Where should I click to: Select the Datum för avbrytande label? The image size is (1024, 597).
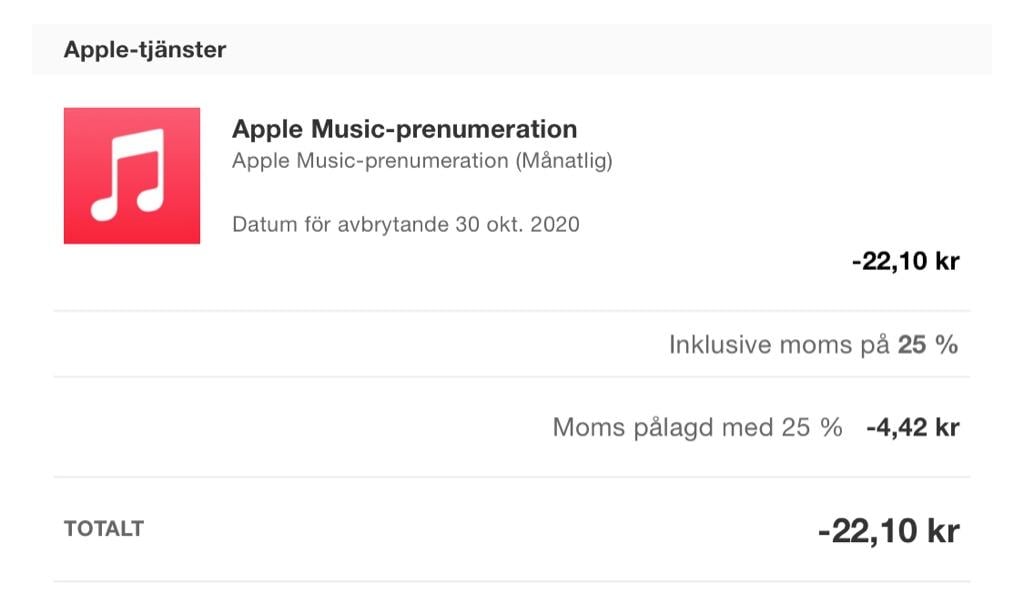(341, 225)
